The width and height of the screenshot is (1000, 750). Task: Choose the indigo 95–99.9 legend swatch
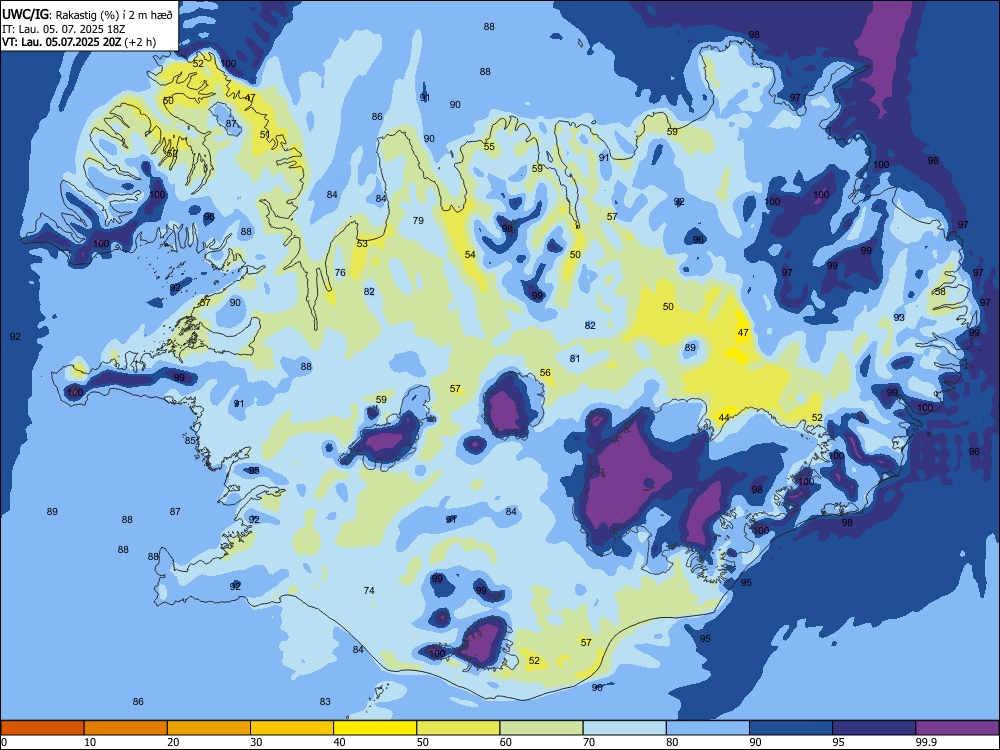[x=874, y=728]
